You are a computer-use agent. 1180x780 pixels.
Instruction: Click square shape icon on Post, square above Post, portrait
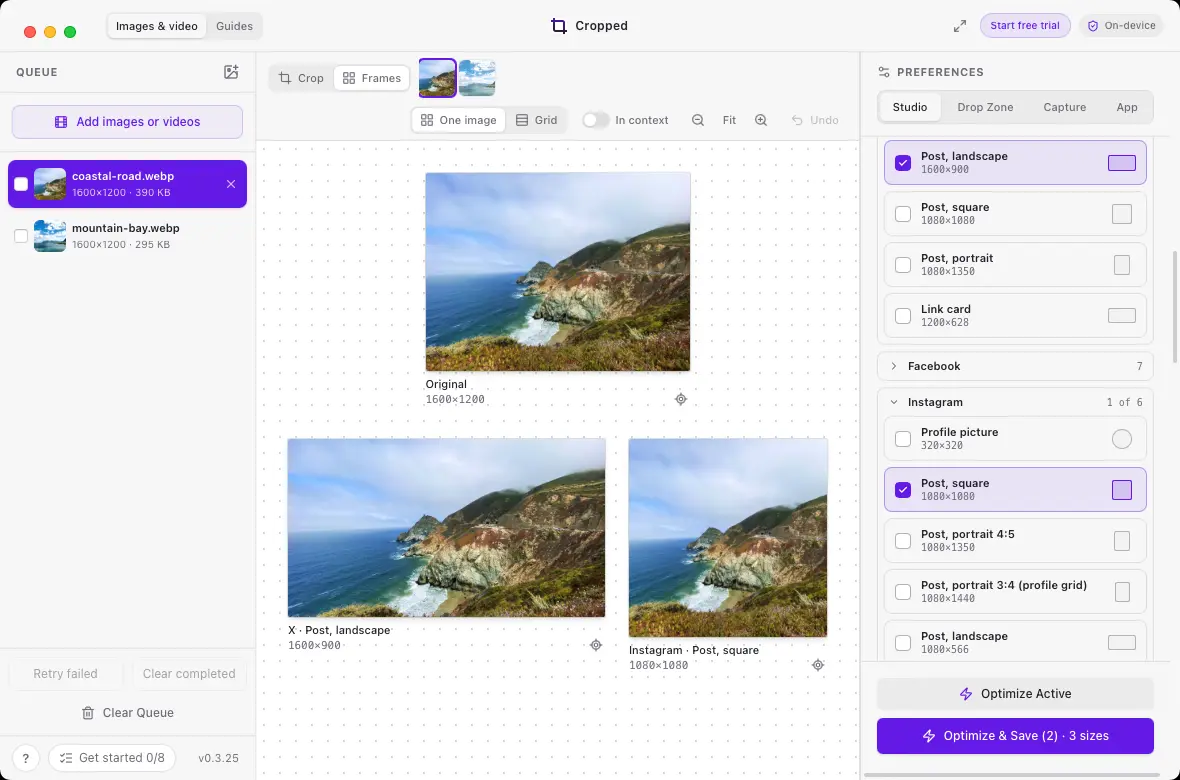coord(1121,214)
